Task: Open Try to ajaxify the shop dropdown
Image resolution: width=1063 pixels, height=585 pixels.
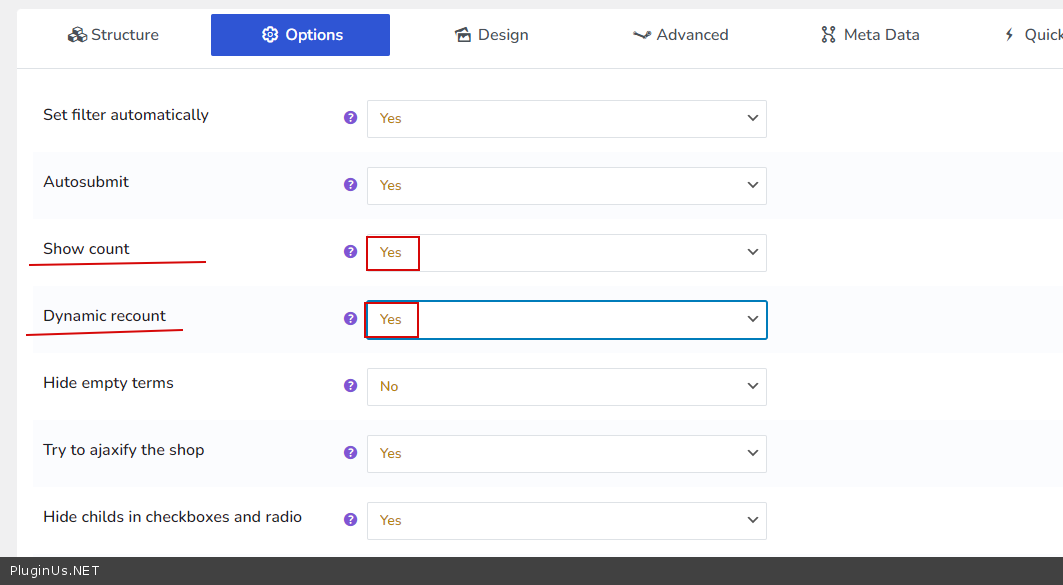Action: point(566,453)
